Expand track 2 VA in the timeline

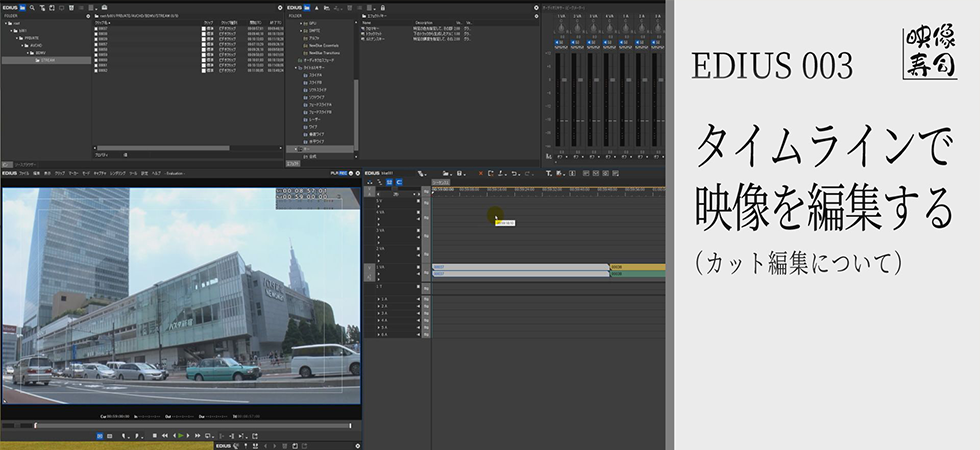pos(379,256)
